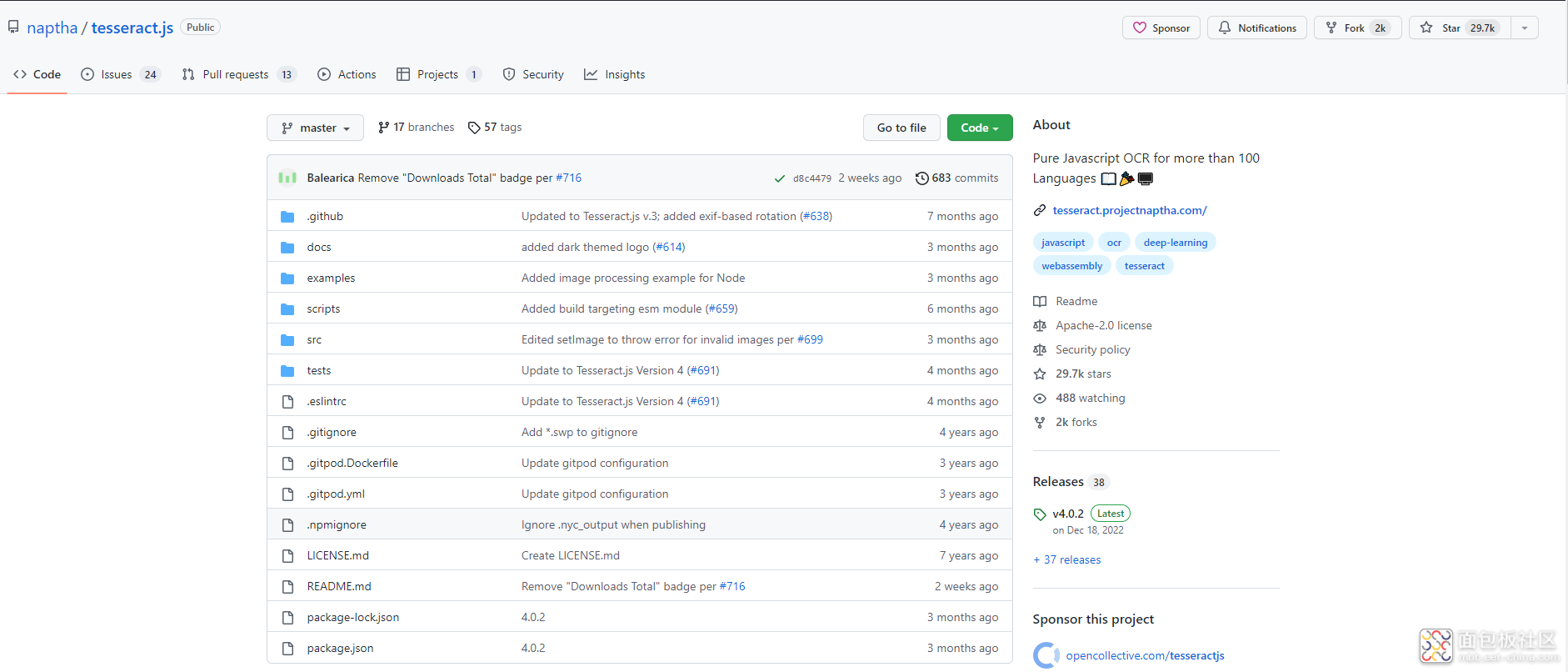Click the file icon next to README.md
This screenshot has height=672, width=1568.
click(x=287, y=586)
